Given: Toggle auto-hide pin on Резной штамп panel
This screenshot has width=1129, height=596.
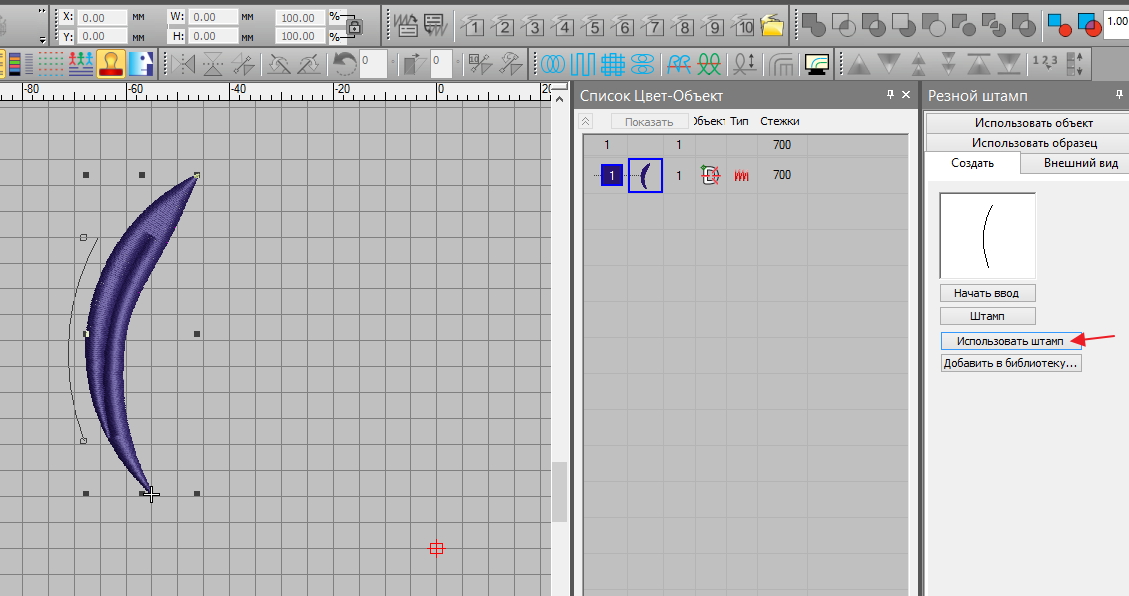Looking at the screenshot, I should [x=1119, y=95].
